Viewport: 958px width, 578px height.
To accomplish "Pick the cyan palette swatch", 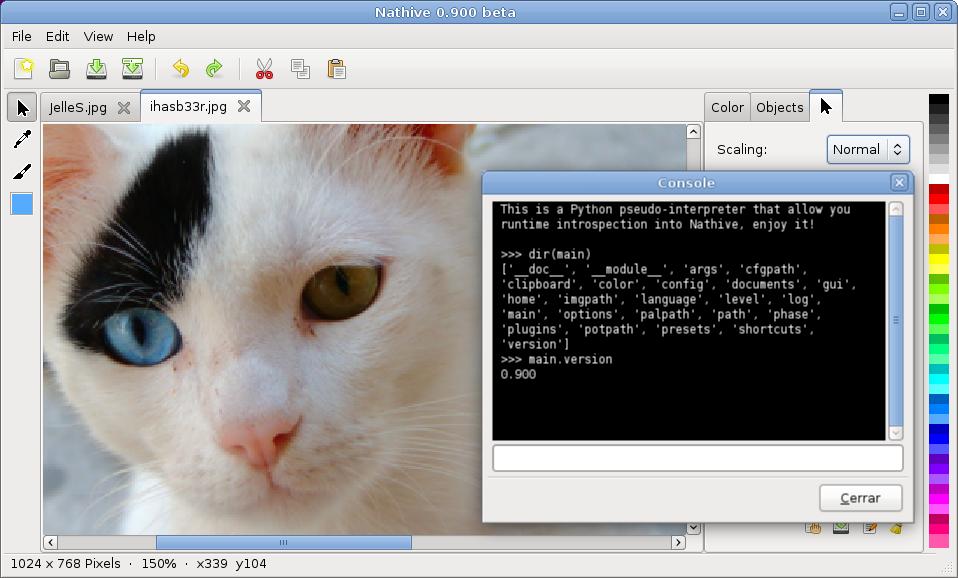I will [938, 379].
